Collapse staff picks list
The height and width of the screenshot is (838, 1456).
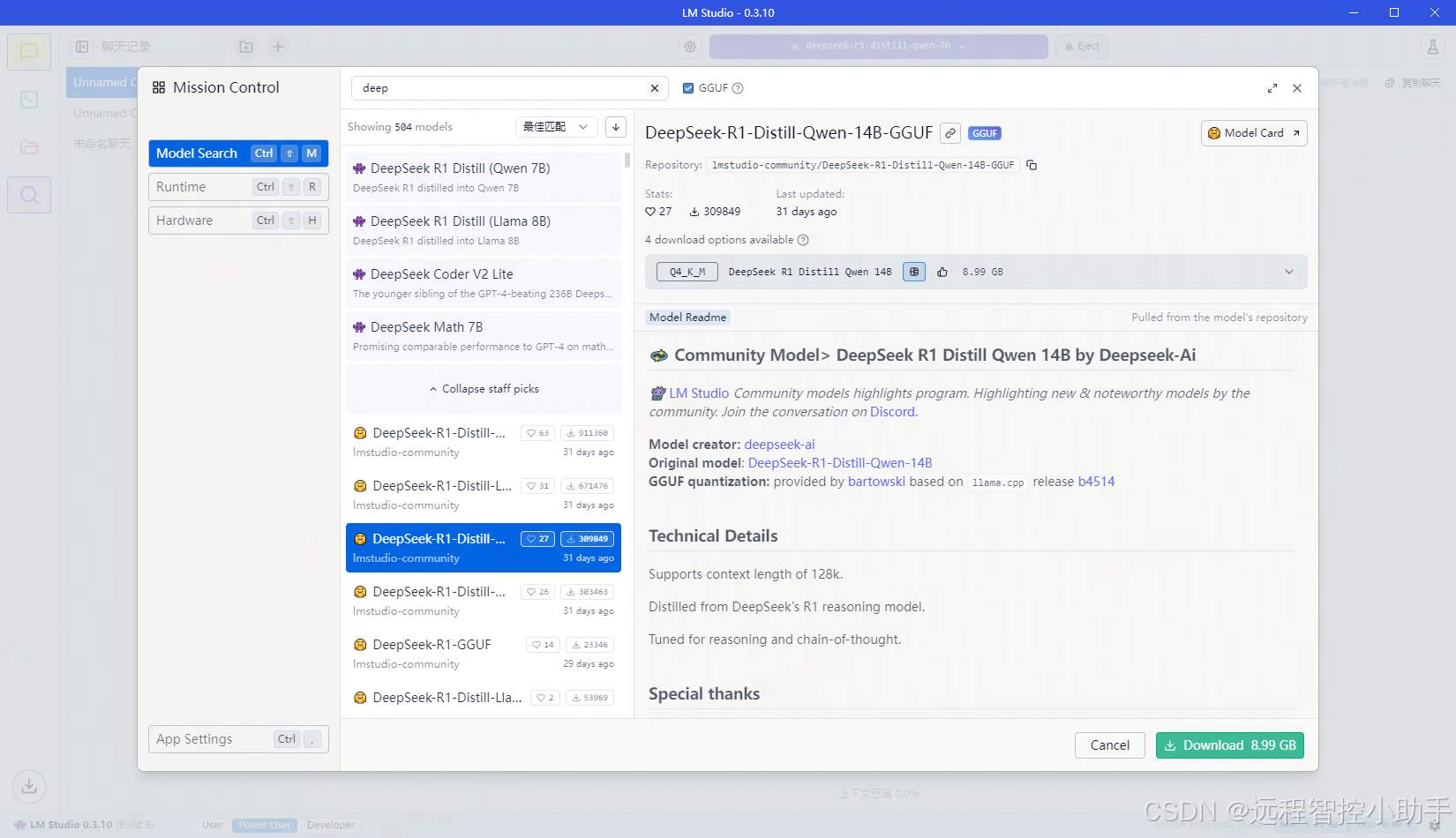[x=484, y=389]
